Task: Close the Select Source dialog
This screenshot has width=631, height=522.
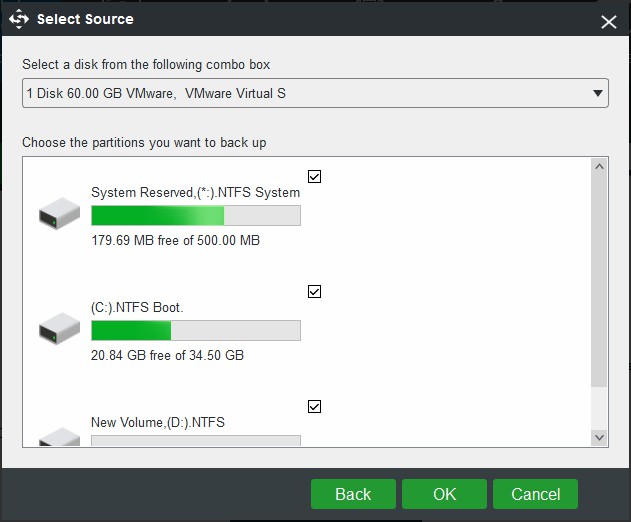Action: 608,21
